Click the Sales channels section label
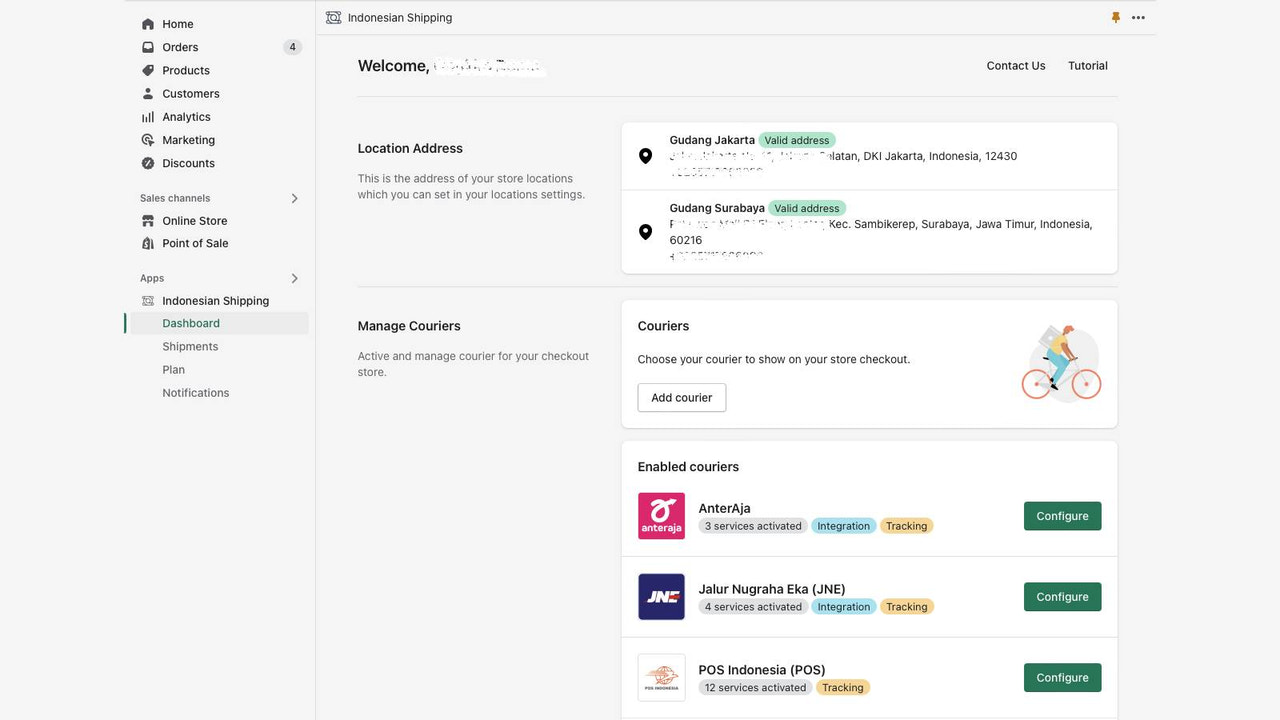1280x720 pixels. (x=175, y=198)
